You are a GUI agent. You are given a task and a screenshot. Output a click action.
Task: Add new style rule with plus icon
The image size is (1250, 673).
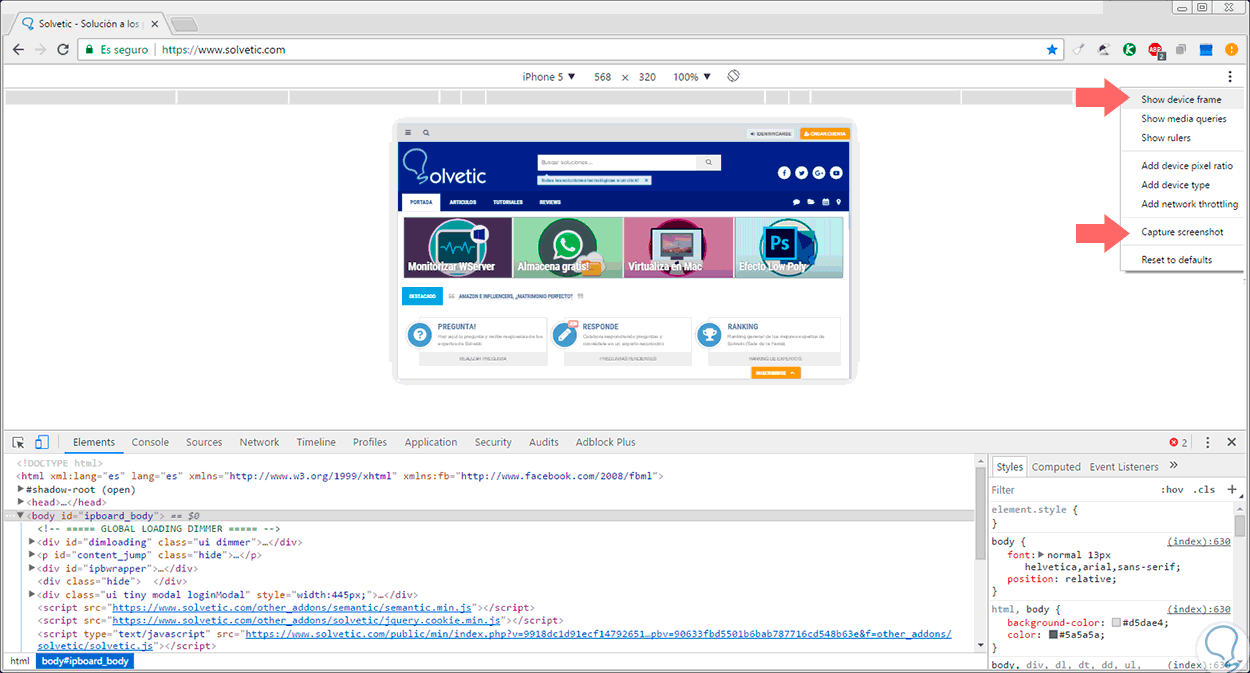tap(1232, 490)
